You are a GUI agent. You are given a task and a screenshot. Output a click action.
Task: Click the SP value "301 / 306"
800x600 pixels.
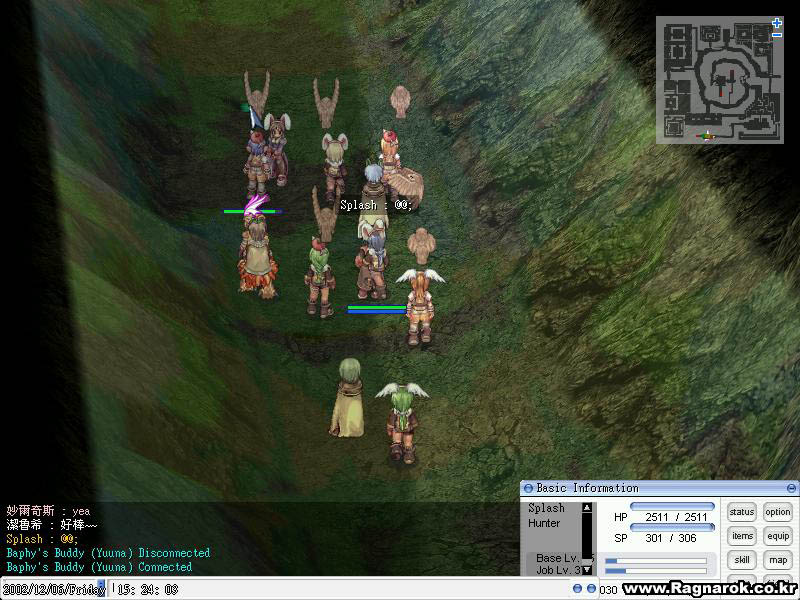tap(670, 538)
